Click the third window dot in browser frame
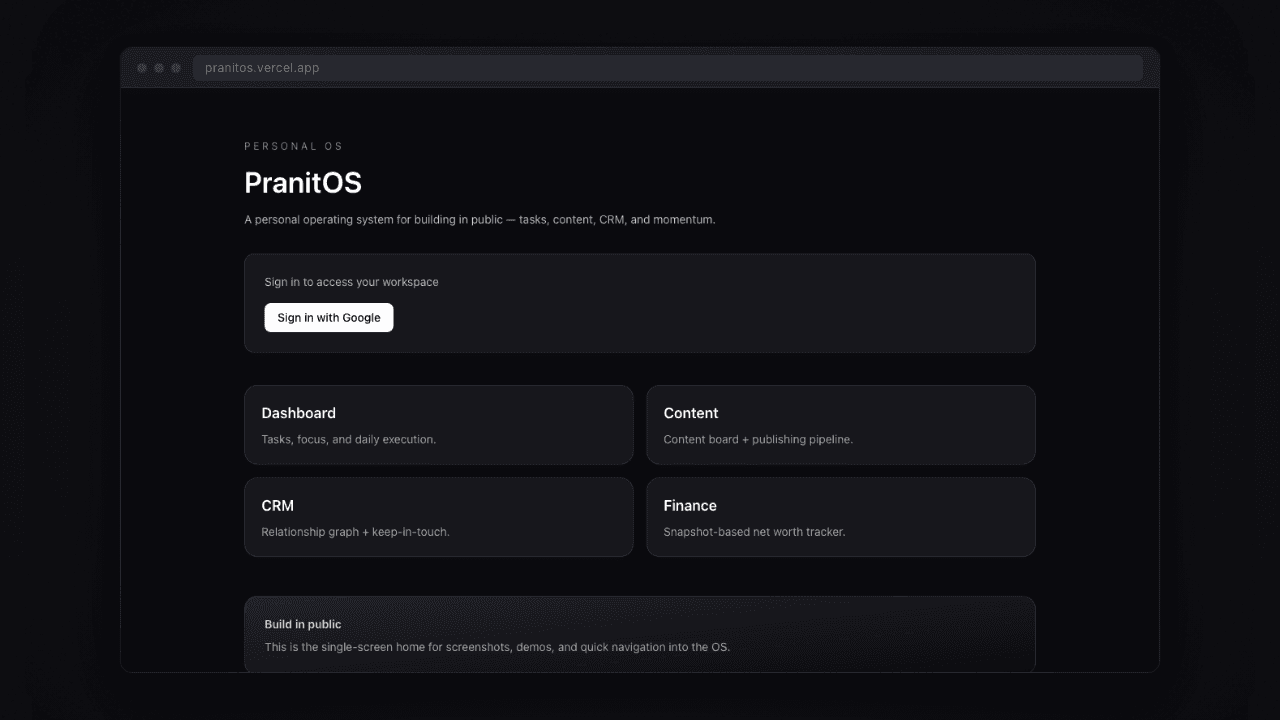Image resolution: width=1280 pixels, height=720 pixels. point(176,68)
